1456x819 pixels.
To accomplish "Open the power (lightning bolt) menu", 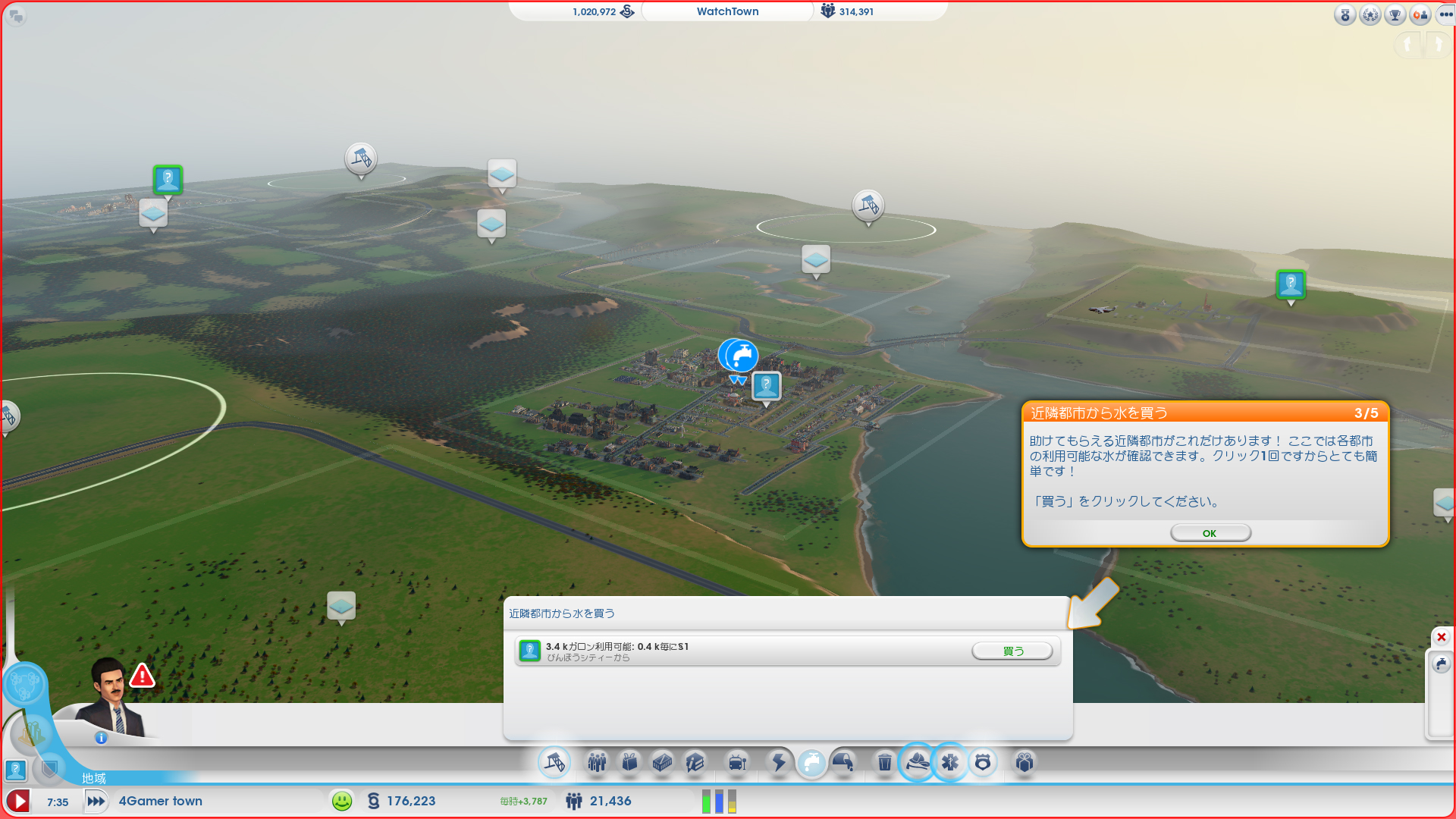I will click(x=779, y=762).
